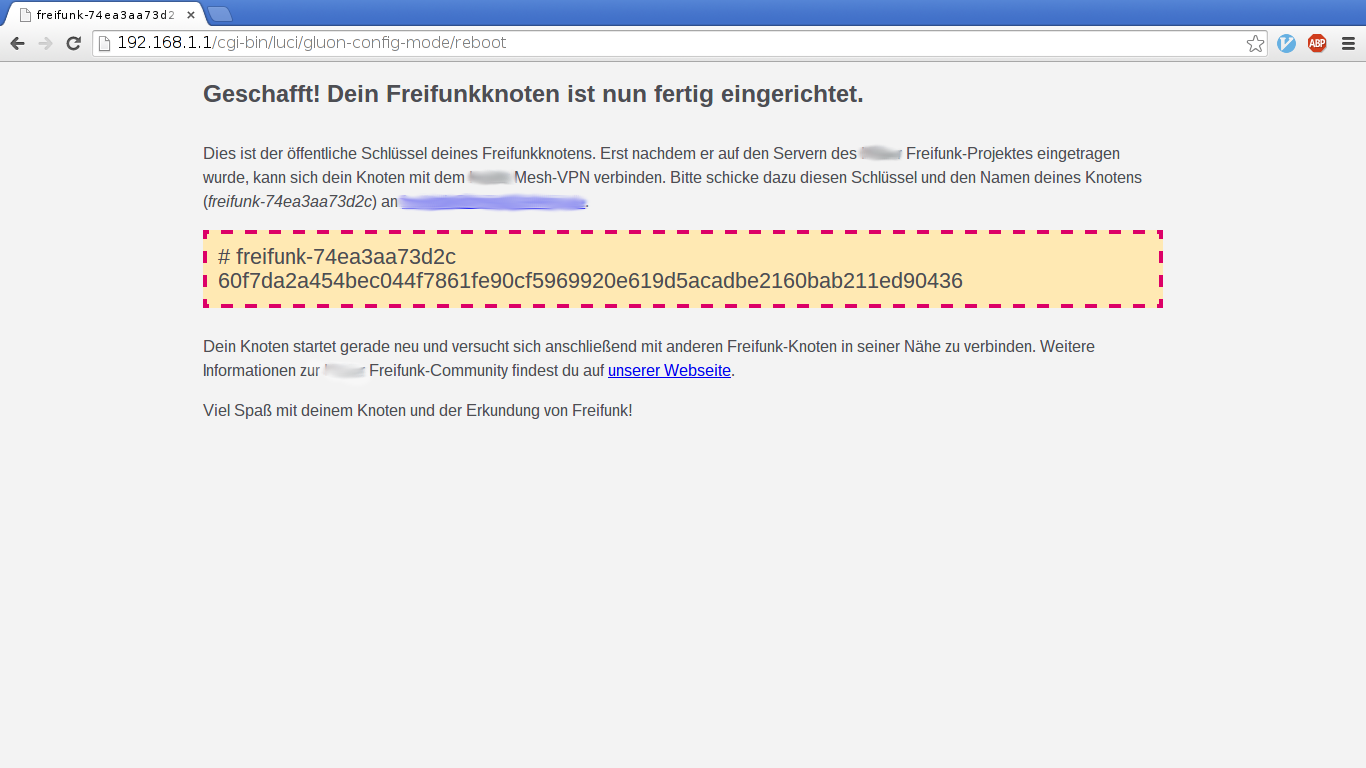
Task: Click the "Geschafft!" page heading
Action: point(532,94)
